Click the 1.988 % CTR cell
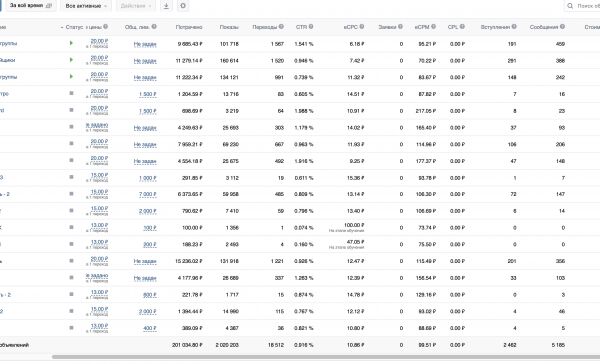The image size is (600, 364). pyautogui.click(x=304, y=111)
